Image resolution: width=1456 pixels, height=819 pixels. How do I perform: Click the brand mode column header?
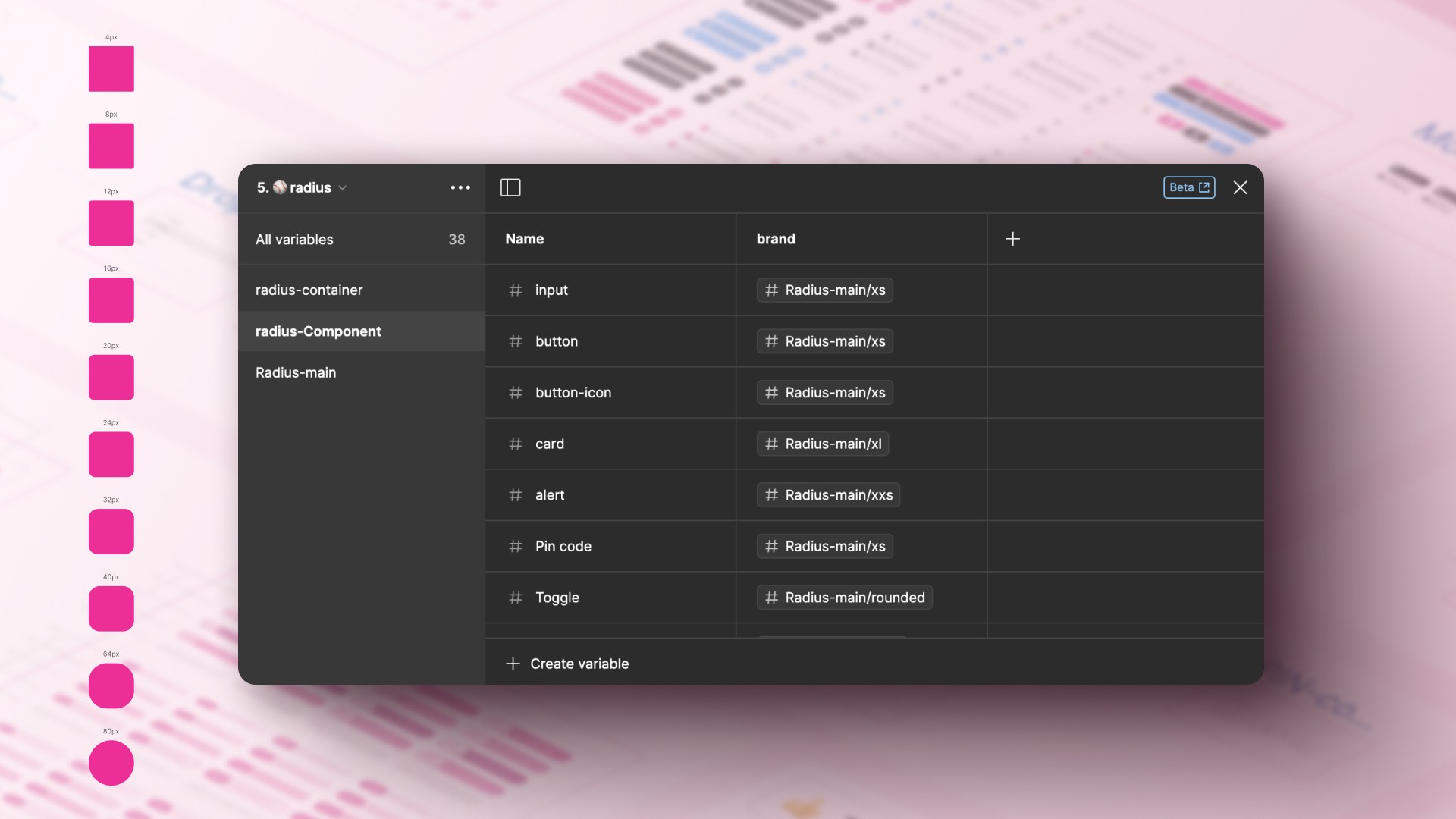(x=776, y=239)
